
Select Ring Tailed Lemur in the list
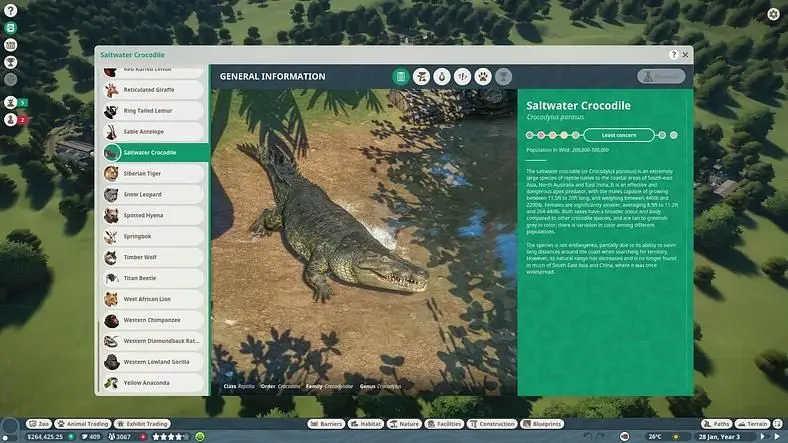(153, 110)
